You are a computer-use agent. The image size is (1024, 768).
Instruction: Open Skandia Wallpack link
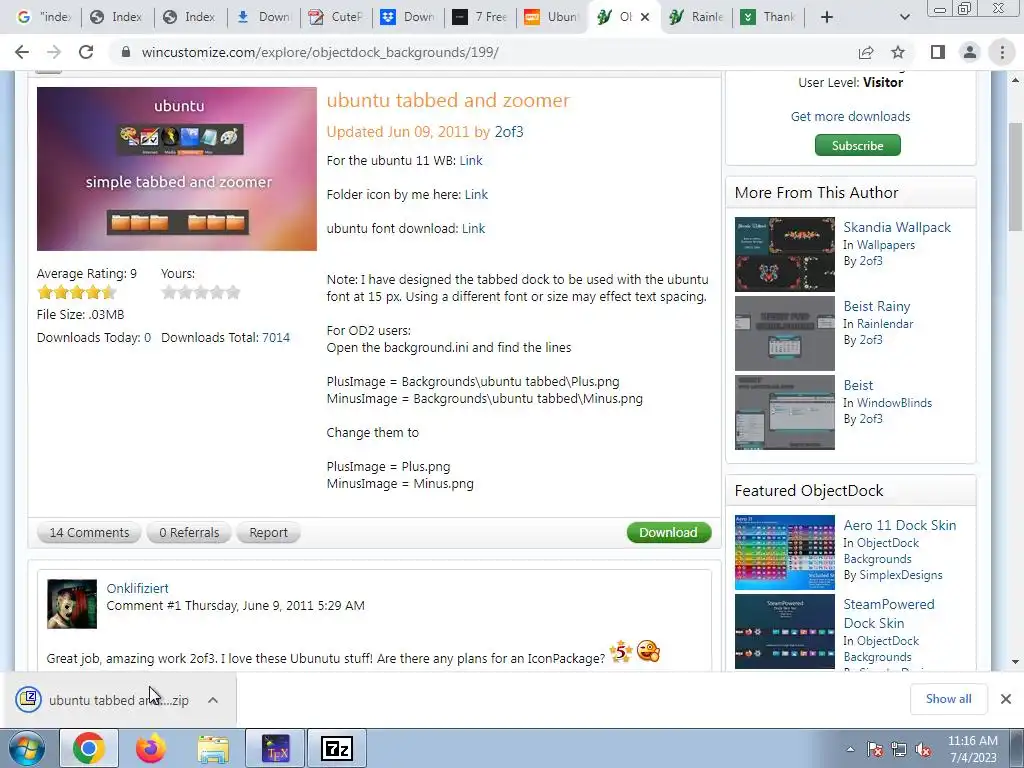pos(897,227)
